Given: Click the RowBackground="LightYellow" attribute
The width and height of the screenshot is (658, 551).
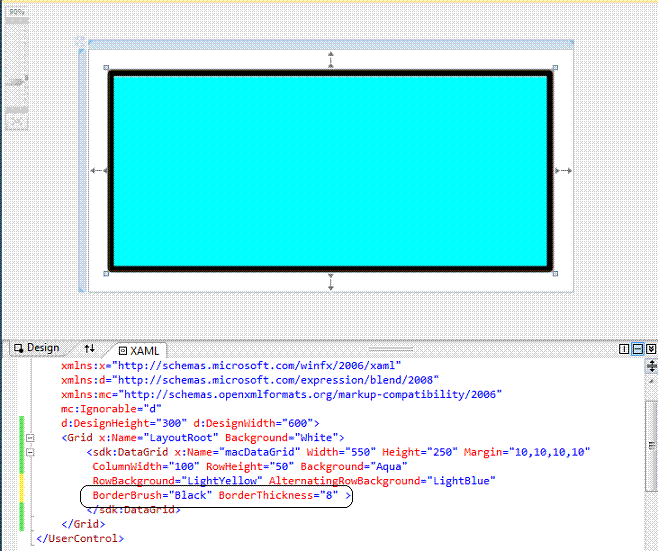Looking at the screenshot, I should [178, 480].
